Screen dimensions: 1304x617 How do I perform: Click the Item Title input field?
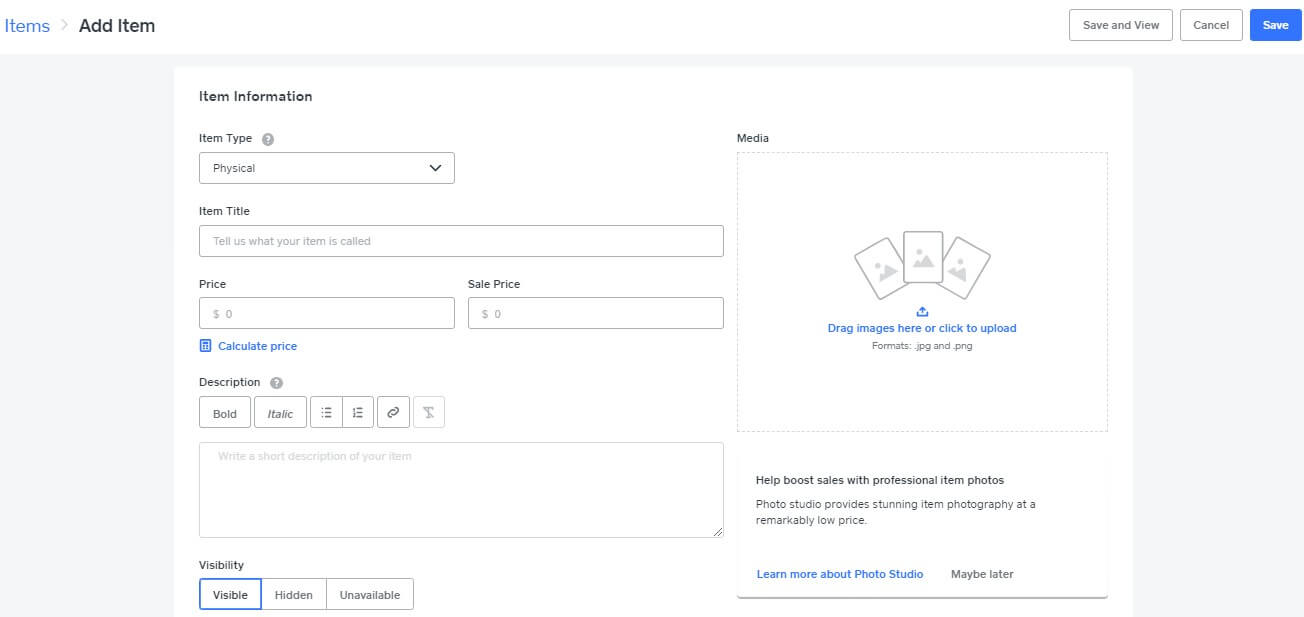461,240
